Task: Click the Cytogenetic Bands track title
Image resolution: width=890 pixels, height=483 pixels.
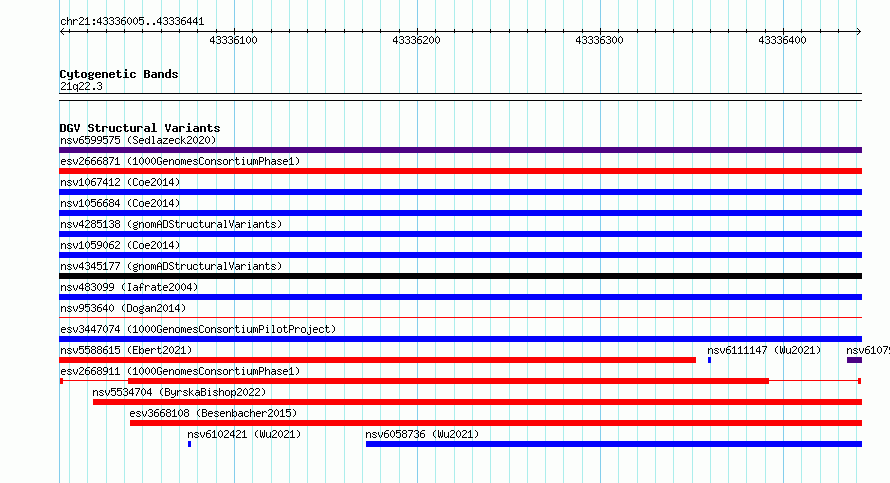Action: 119,74
